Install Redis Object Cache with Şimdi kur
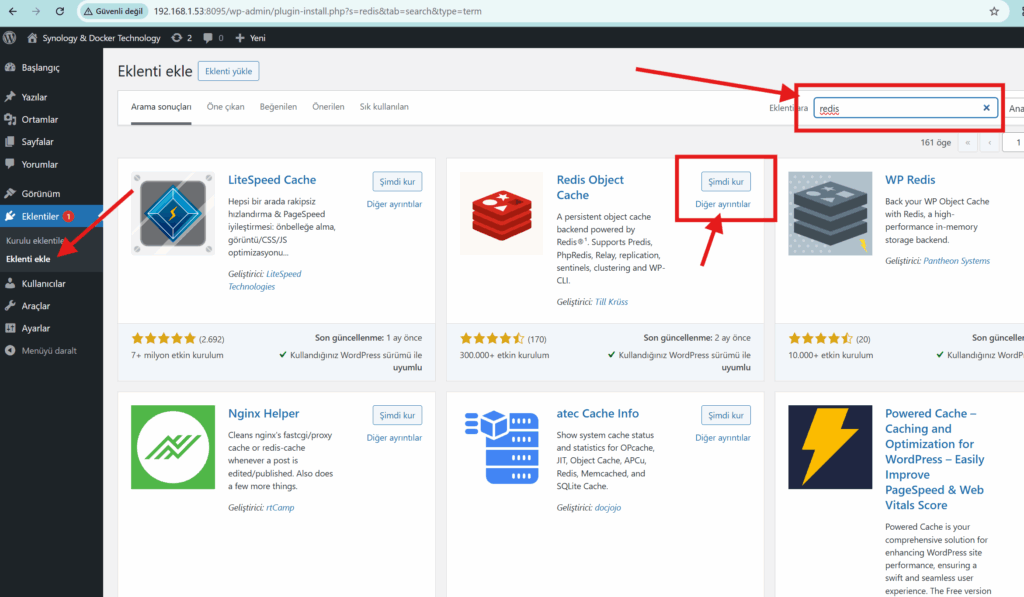Image resolution: width=1024 pixels, height=597 pixels. (x=726, y=182)
